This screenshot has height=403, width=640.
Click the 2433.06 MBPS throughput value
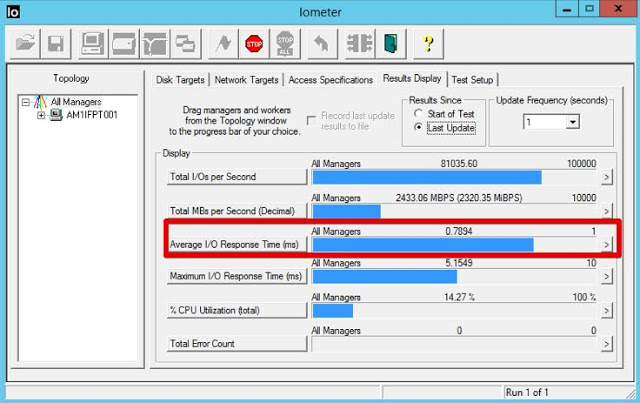point(459,198)
